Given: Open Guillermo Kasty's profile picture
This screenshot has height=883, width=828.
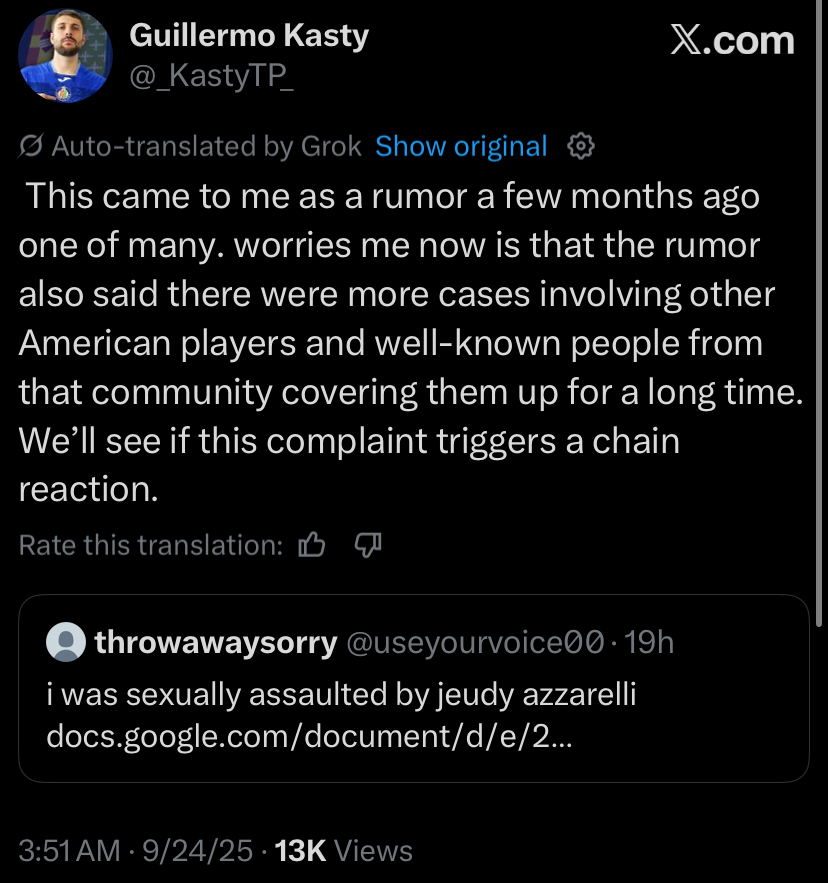Looking at the screenshot, I should 65,56.
